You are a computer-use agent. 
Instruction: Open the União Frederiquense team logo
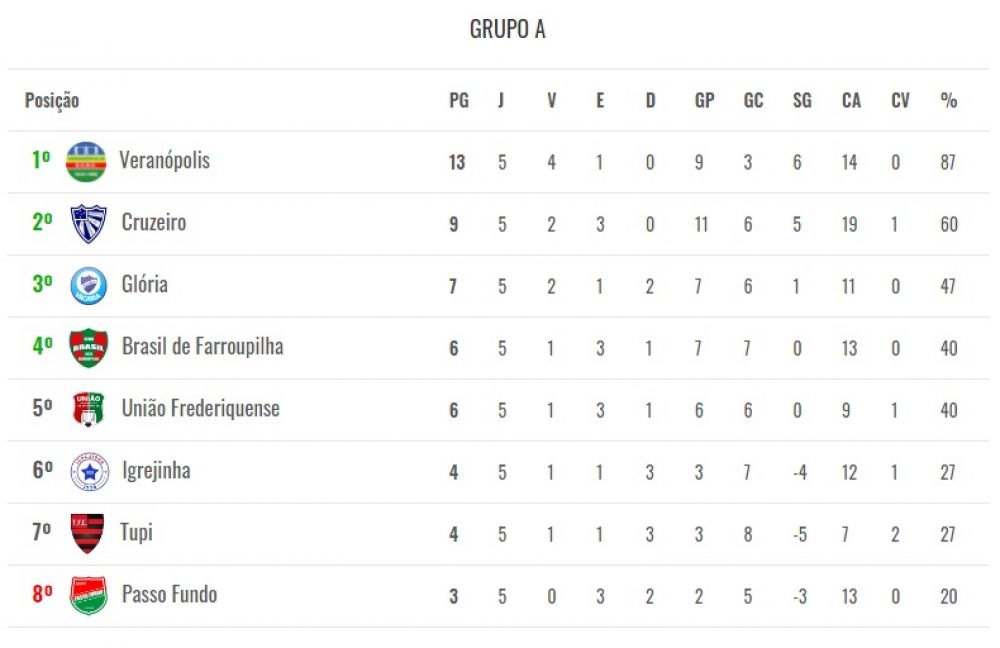89,409
